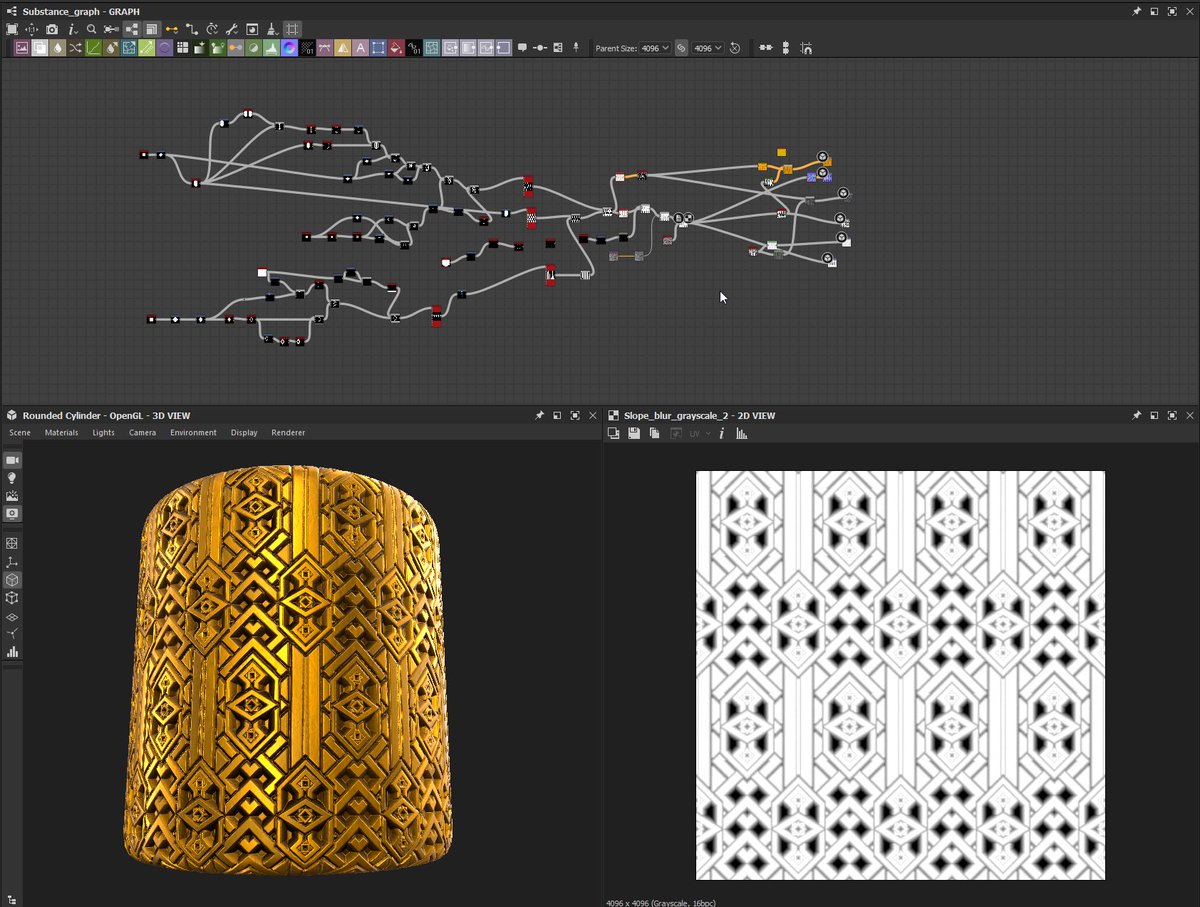The height and width of the screenshot is (907, 1200).
Task: Open the Materials menu in 3D view
Action: pyautogui.click(x=61, y=432)
